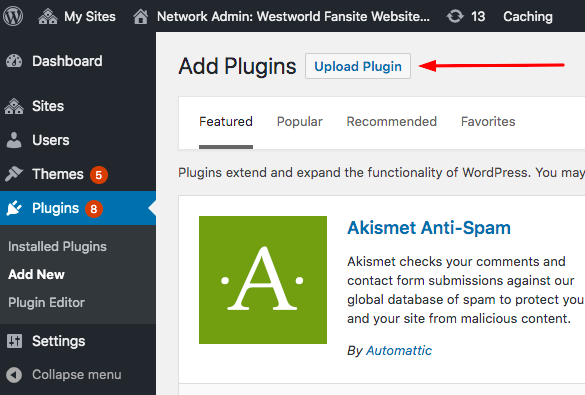Open the updates icon showing 13
The image size is (585, 395).
pyautogui.click(x=455, y=16)
